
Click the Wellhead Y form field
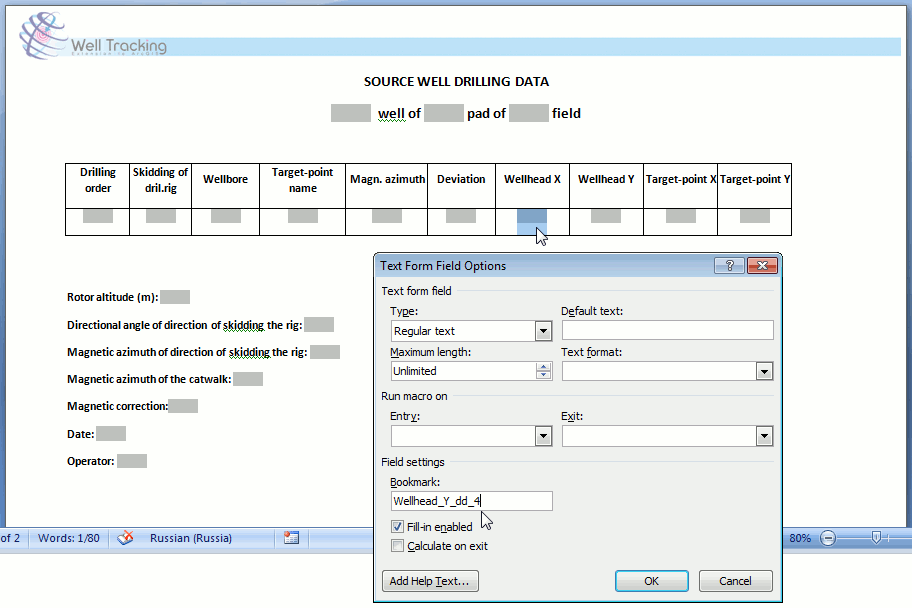(605, 216)
